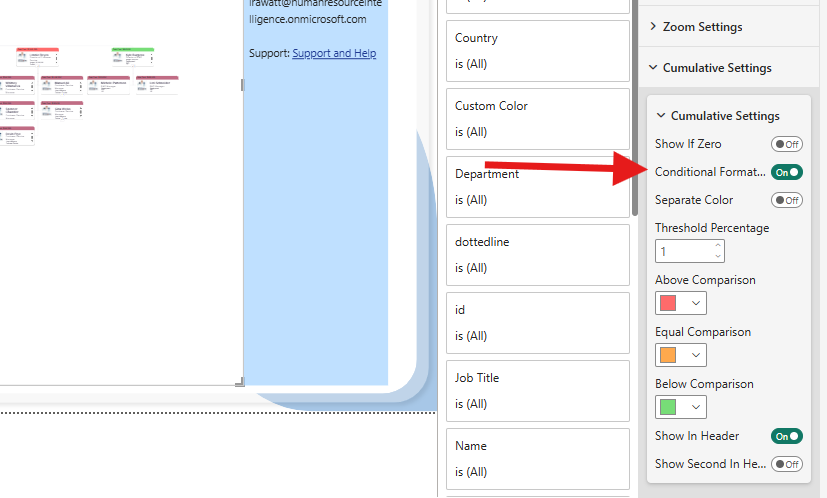The width and height of the screenshot is (827, 498).
Task: Open the Support and Help link
Action: 334,53
